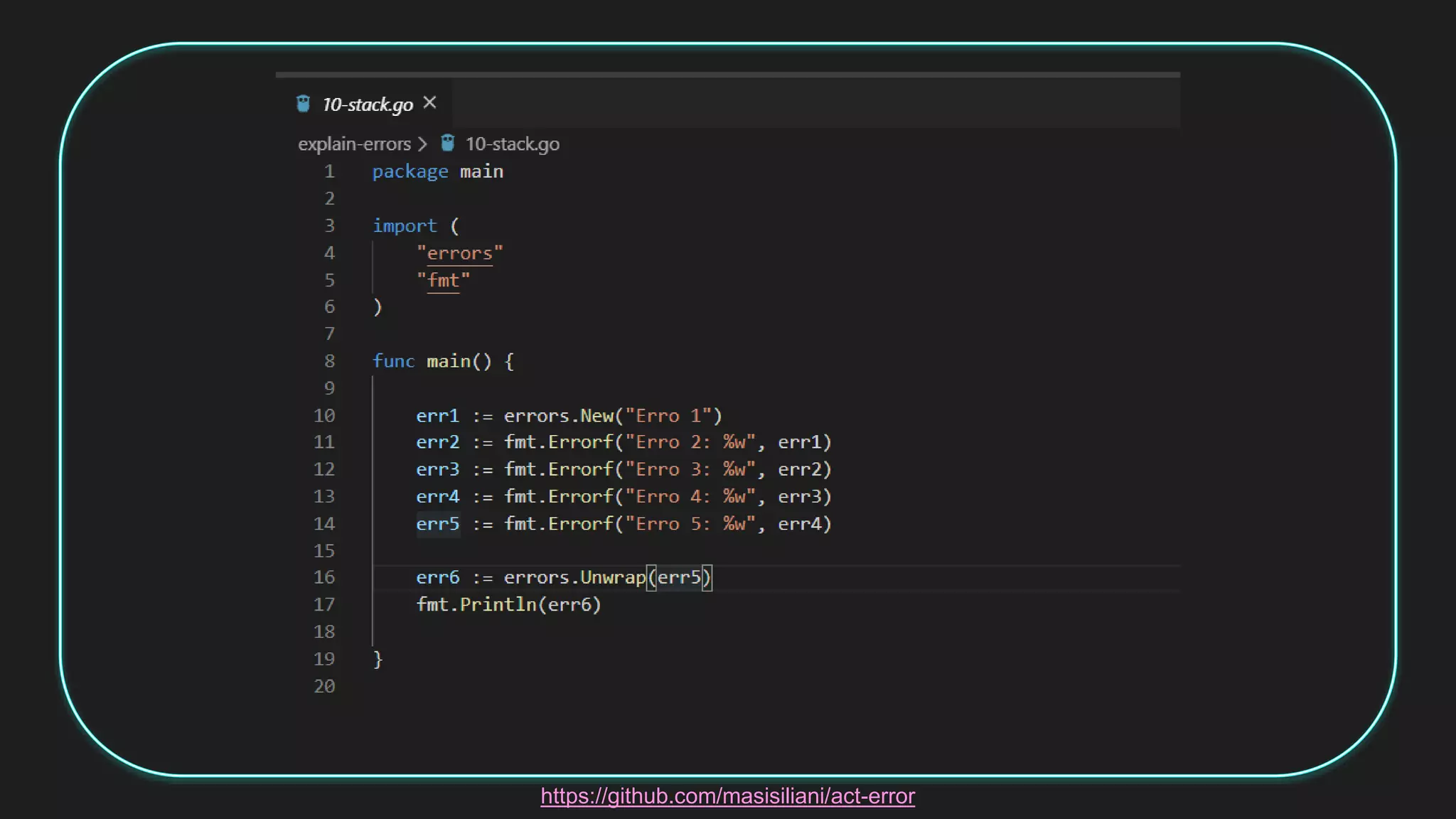The height and width of the screenshot is (819, 1456).
Task: Click variable err1 on line 10
Action: [438, 416]
